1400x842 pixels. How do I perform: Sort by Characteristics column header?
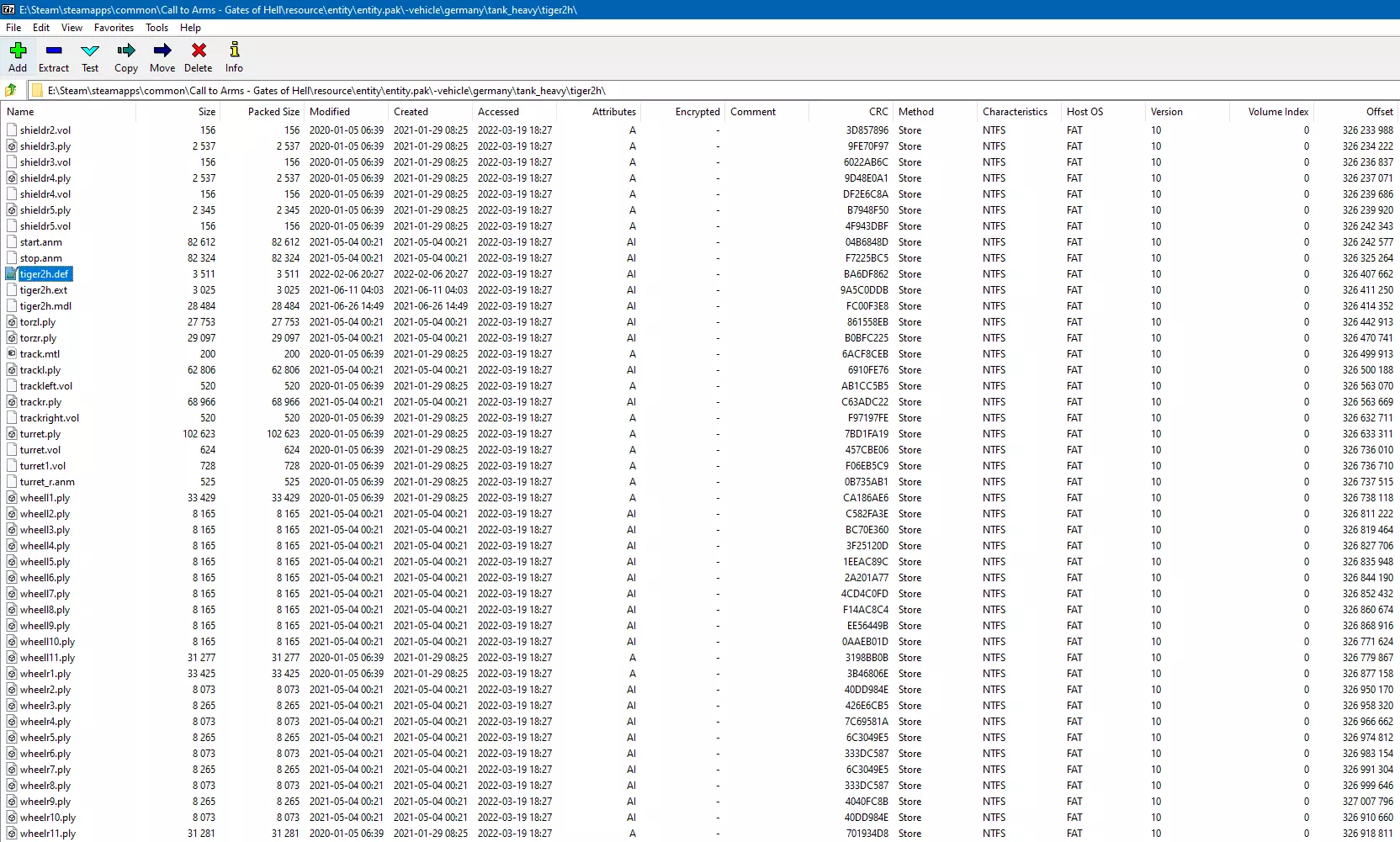click(1019, 112)
